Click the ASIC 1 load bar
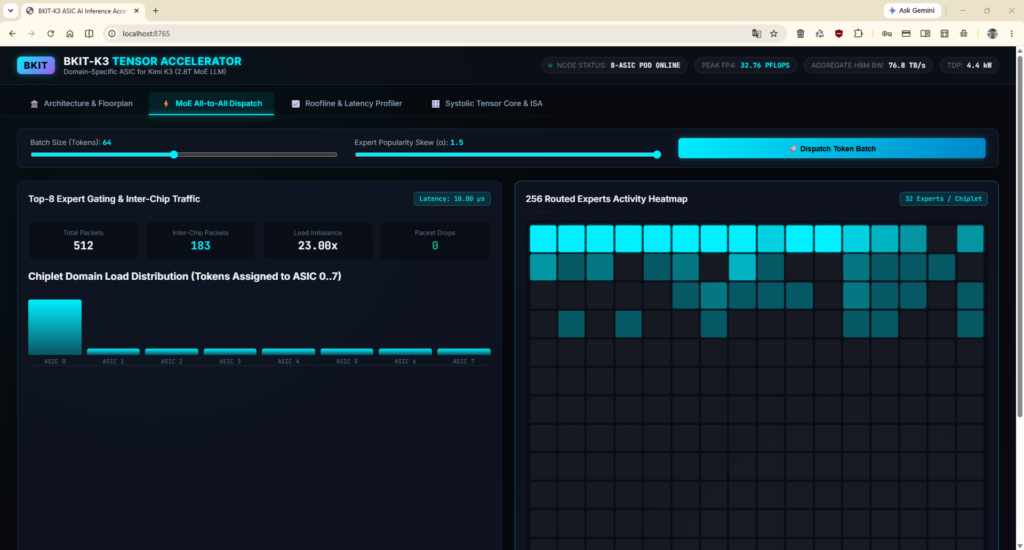 pos(113,351)
